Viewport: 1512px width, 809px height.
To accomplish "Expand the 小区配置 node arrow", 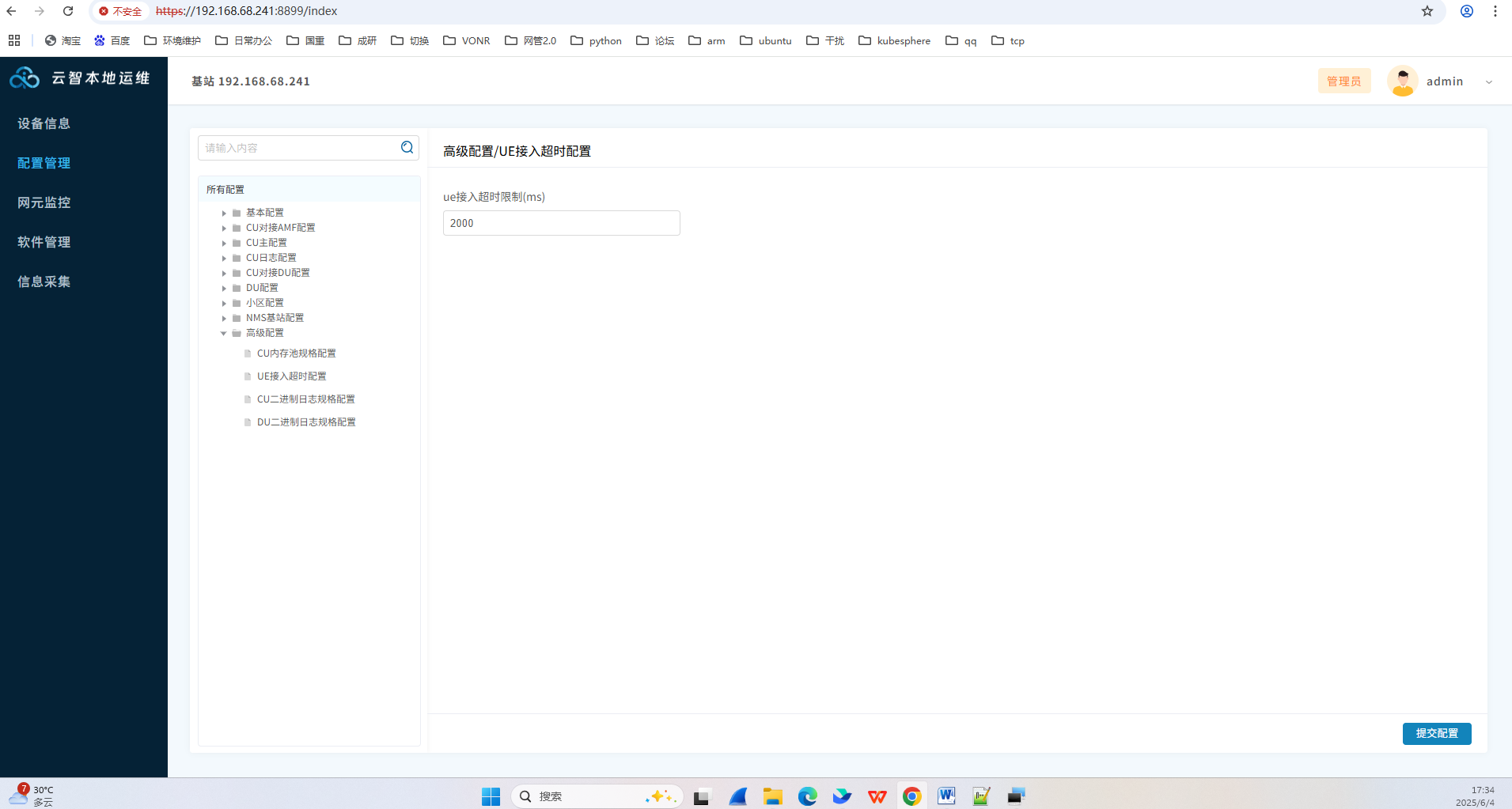I will tap(224, 303).
